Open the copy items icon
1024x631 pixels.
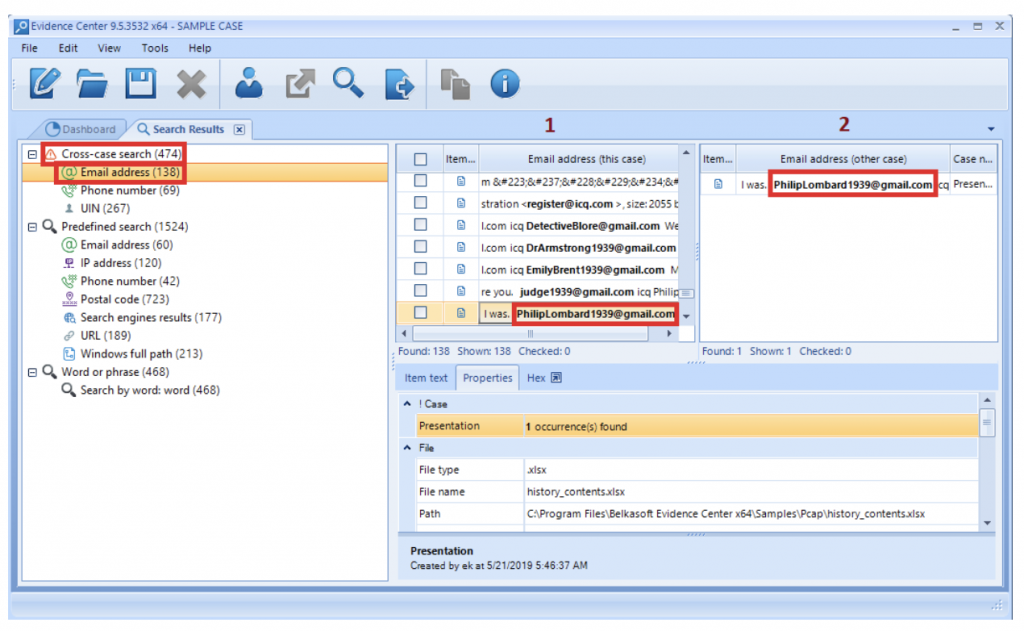(x=456, y=83)
